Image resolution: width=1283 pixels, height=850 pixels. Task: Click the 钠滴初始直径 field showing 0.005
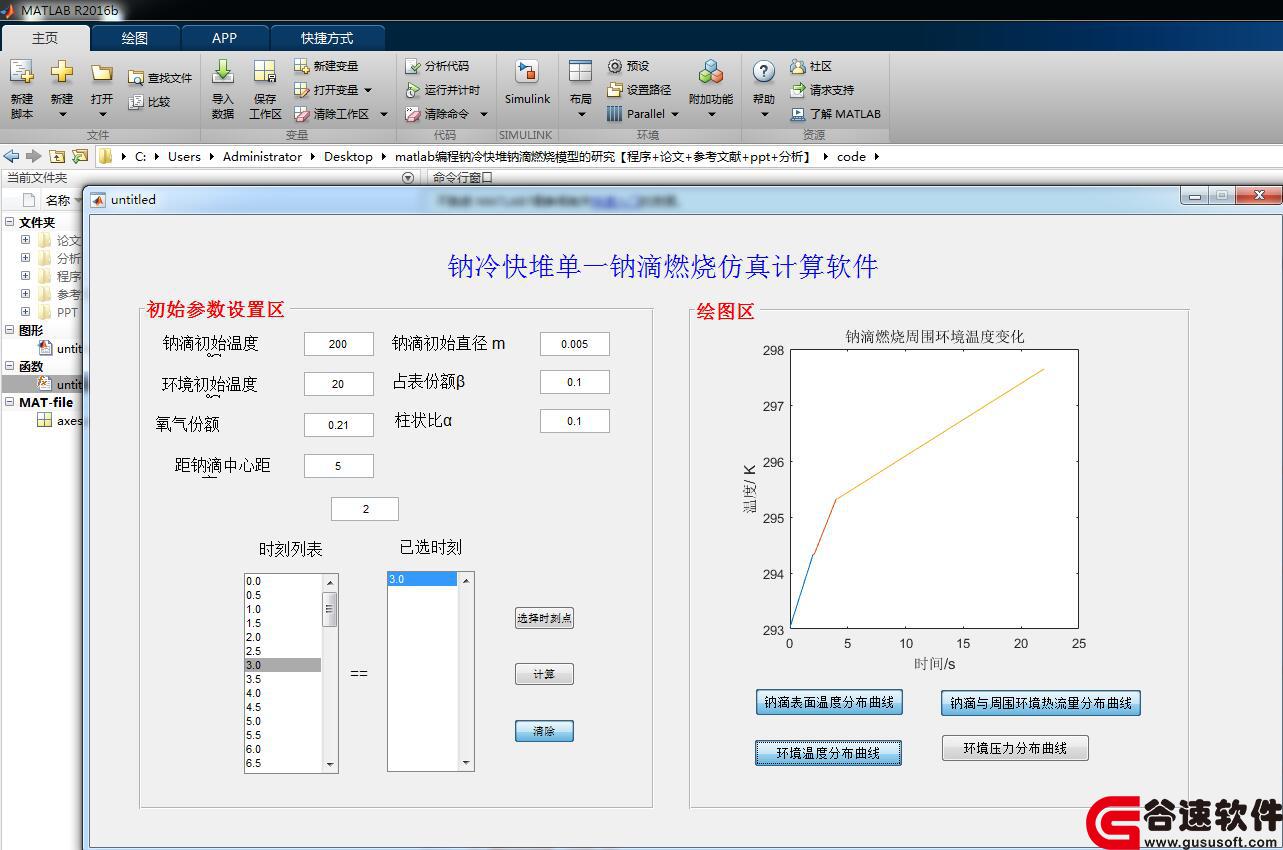(575, 344)
